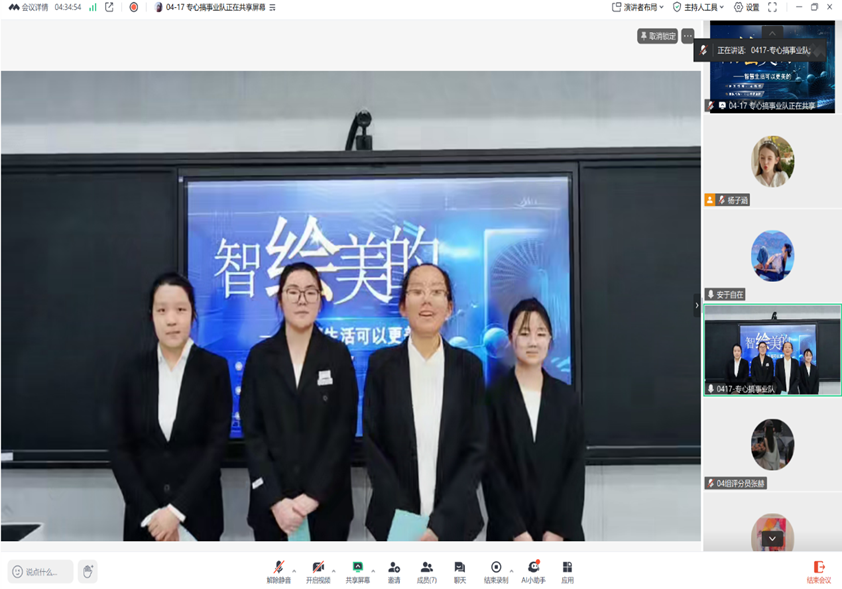
Task: Select the shared screen thumbnail 04-17 专心搞事业队
Action: 772,67
